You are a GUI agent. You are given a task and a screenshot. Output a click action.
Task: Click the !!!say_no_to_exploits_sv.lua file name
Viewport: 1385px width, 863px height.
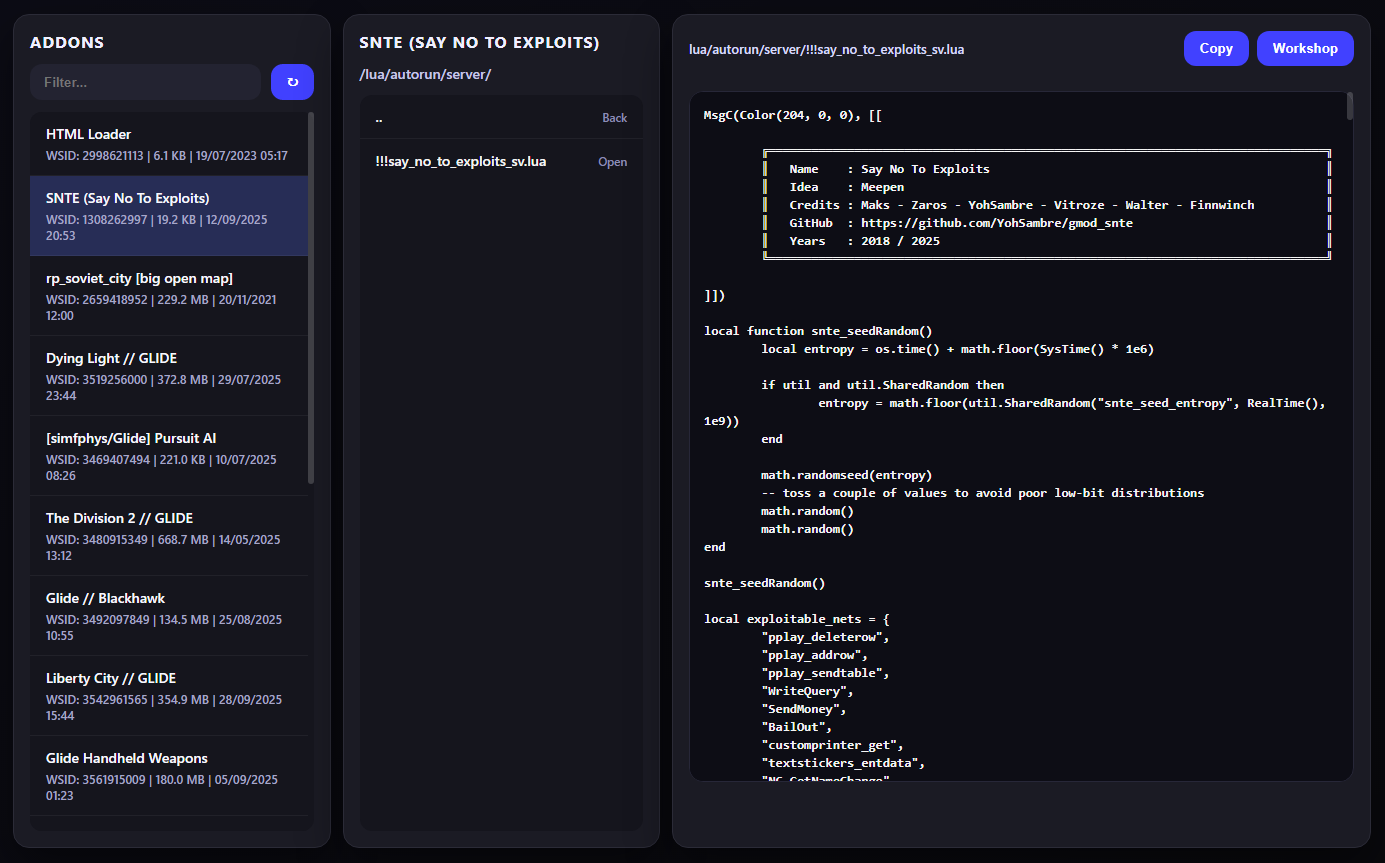461,162
